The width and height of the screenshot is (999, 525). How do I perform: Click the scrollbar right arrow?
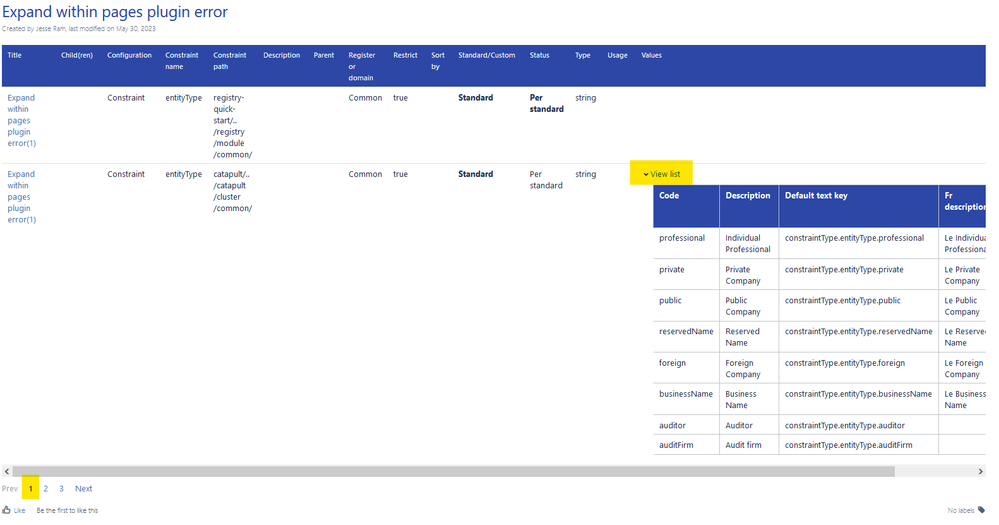(x=981, y=471)
